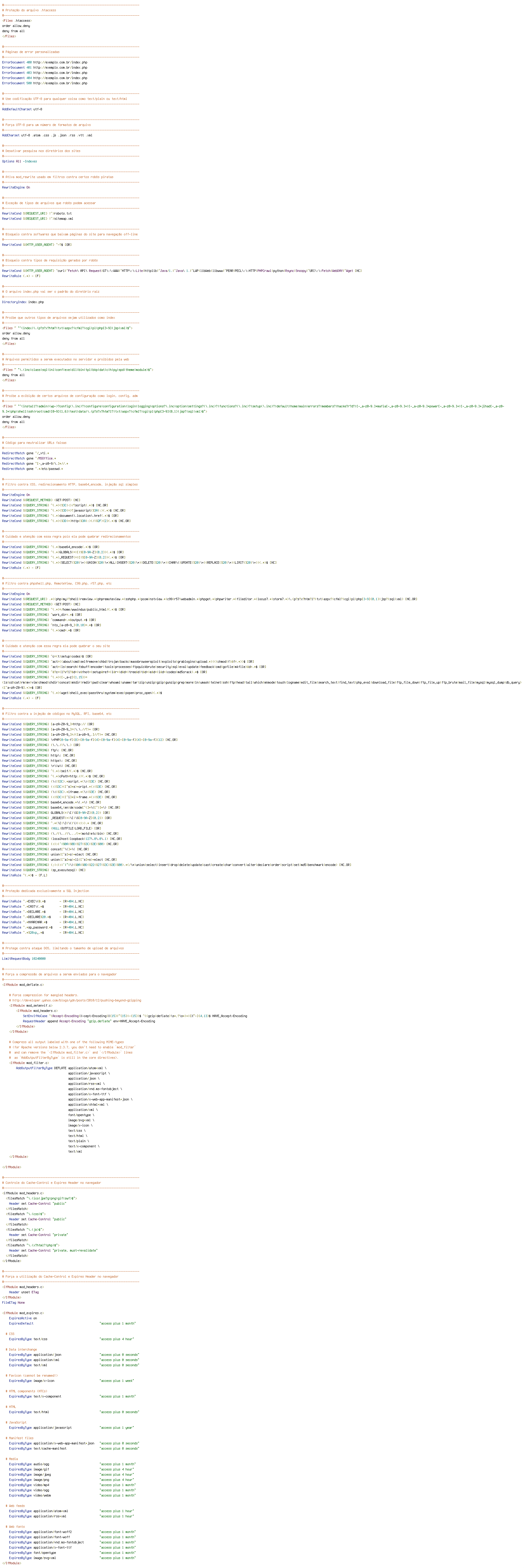Click the 'ExpiresByType image/svg+xml' line

72,1558
